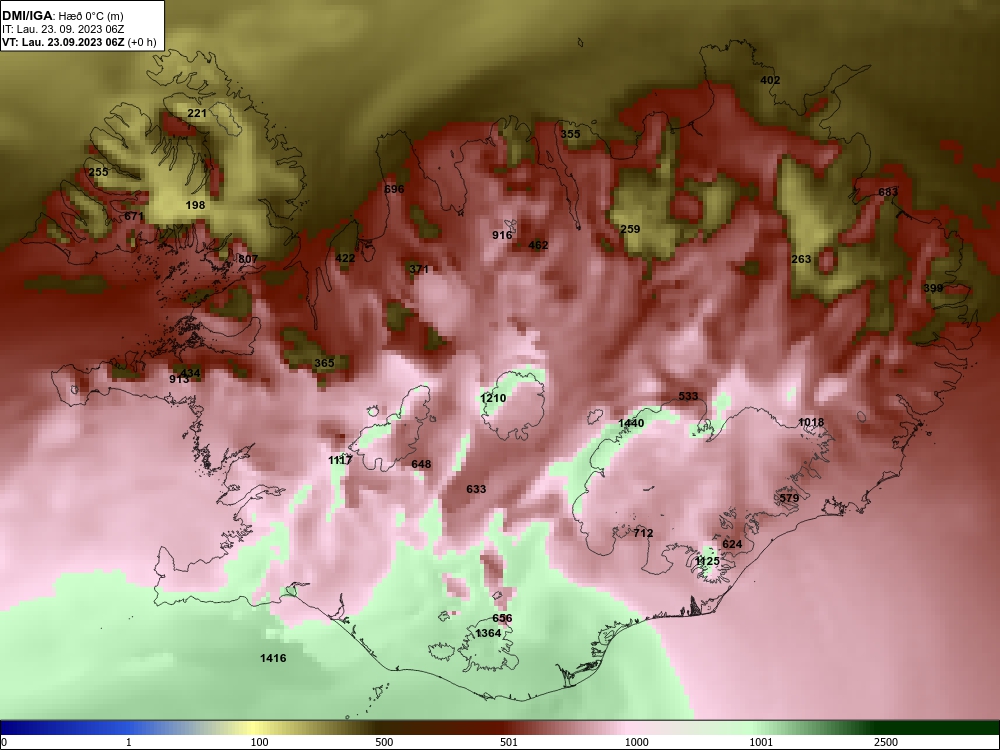
Task: Click the 399 label on the east coast
Action: pos(932,288)
